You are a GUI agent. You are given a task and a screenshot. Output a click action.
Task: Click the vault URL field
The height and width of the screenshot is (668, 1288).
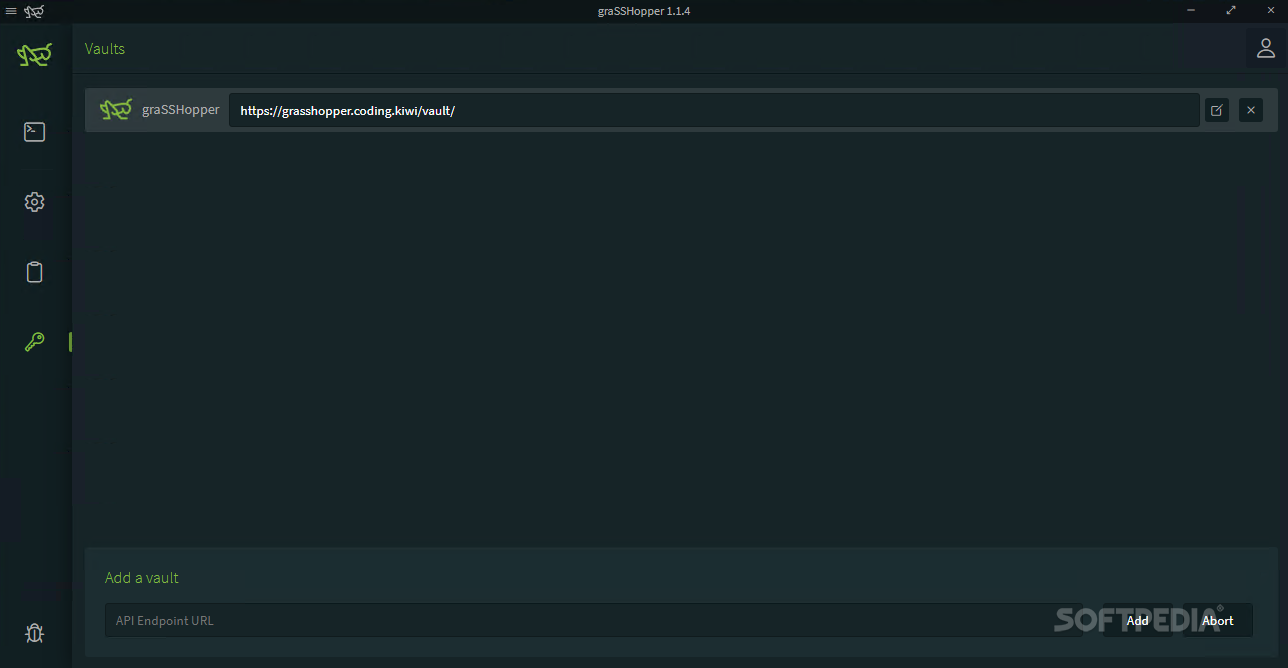coord(714,110)
